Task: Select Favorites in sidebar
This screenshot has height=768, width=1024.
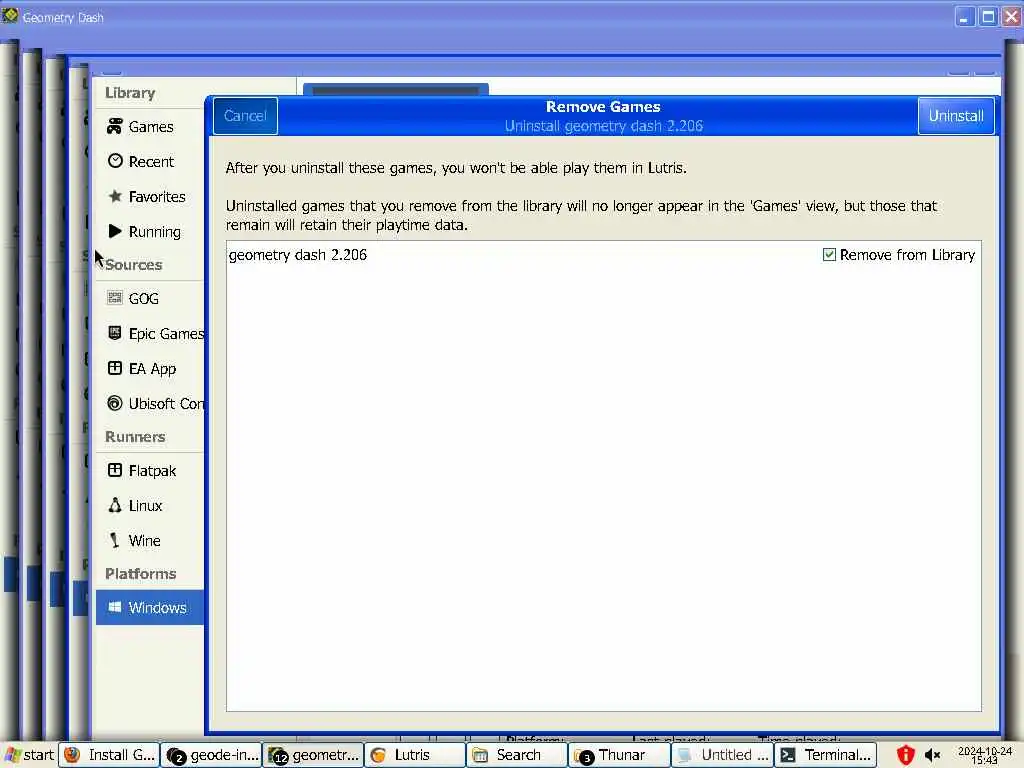Action: coord(150,197)
